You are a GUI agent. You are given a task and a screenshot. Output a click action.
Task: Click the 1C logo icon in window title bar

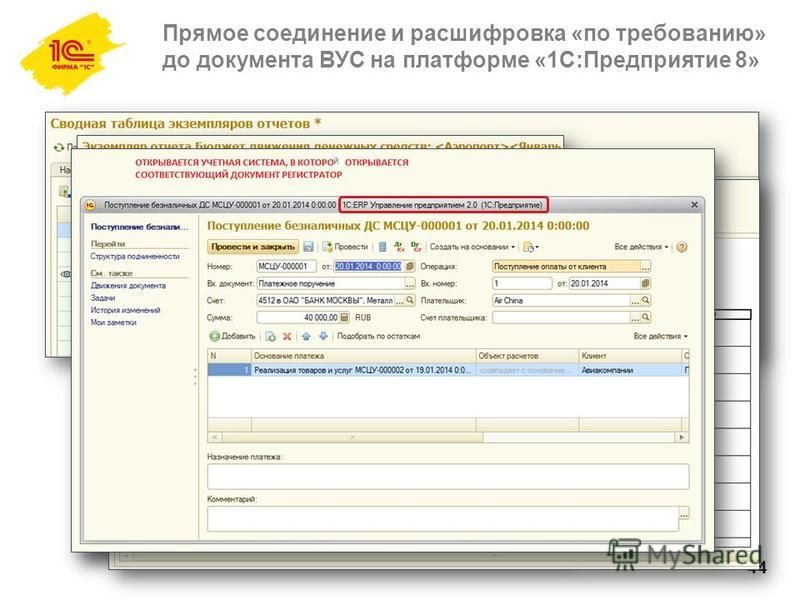click(x=90, y=205)
